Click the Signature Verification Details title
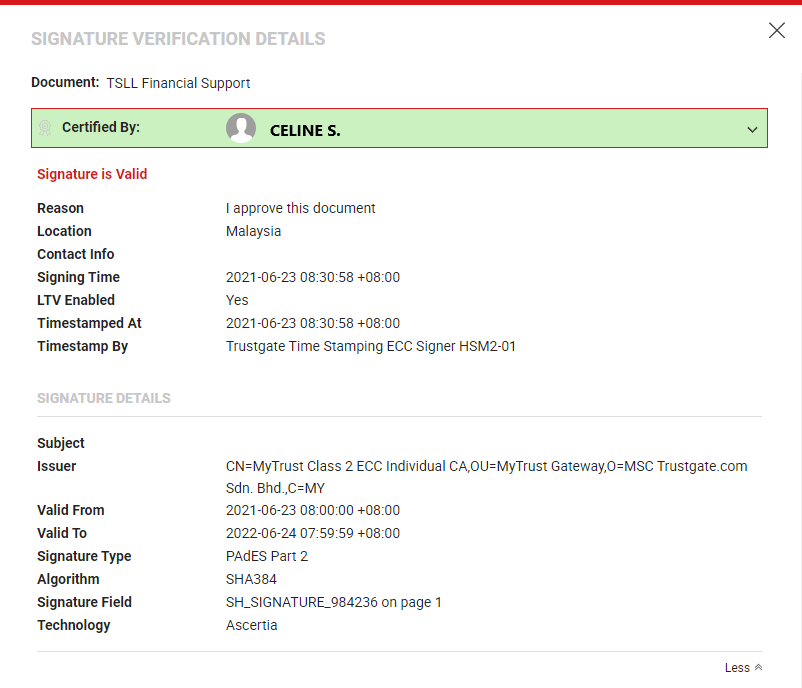The image size is (802, 688). tap(178, 39)
